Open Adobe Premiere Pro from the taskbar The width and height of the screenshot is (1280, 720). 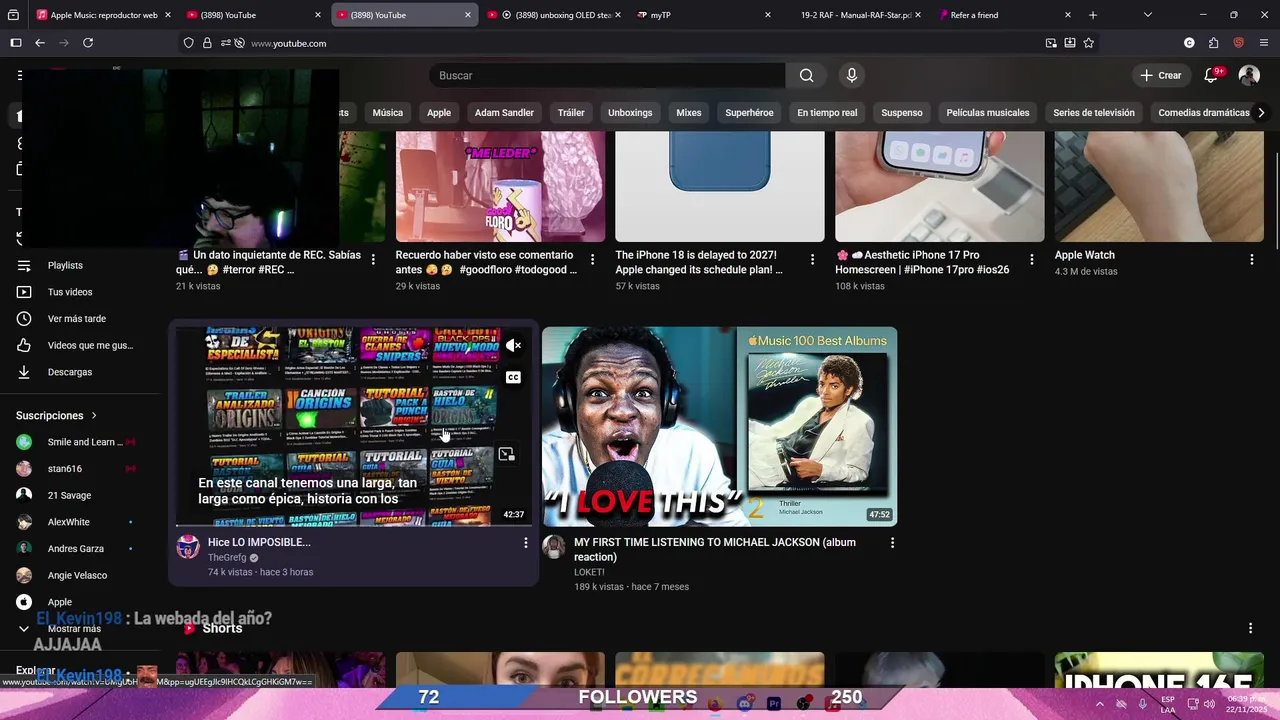[774, 704]
